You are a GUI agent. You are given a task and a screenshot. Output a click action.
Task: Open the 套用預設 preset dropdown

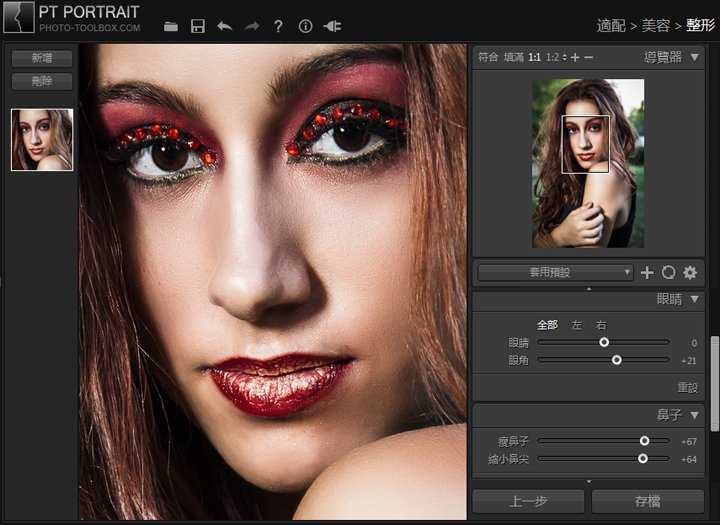[x=555, y=272]
